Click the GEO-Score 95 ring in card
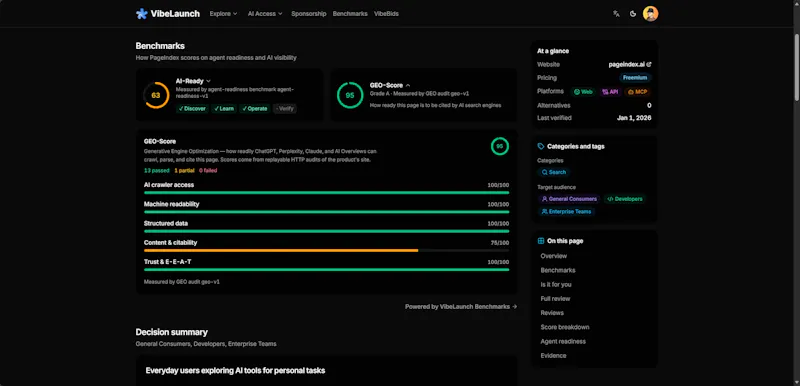Viewport: 800px width, 386px height. click(x=350, y=95)
